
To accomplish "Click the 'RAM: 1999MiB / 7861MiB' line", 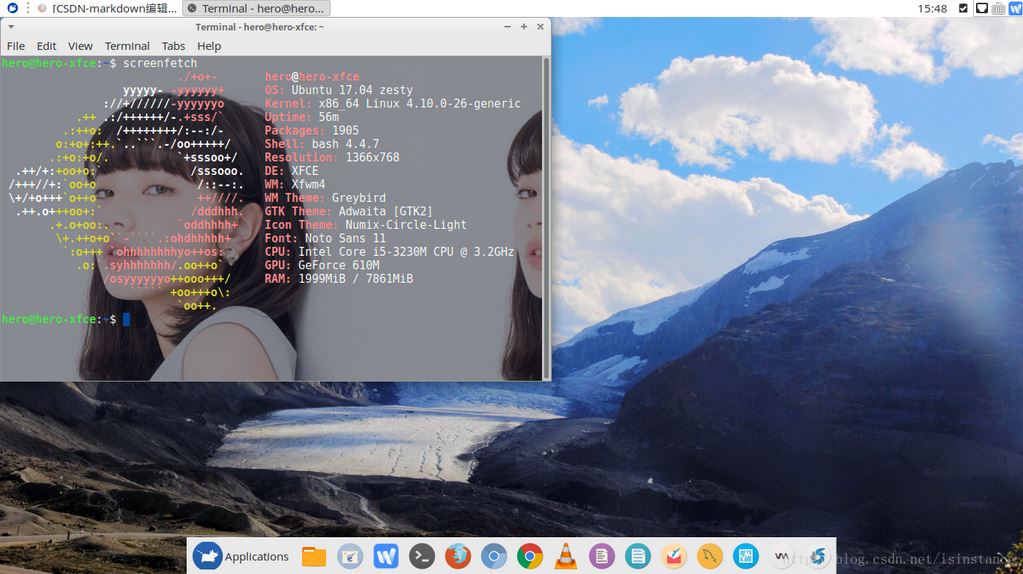I will (x=339, y=279).
